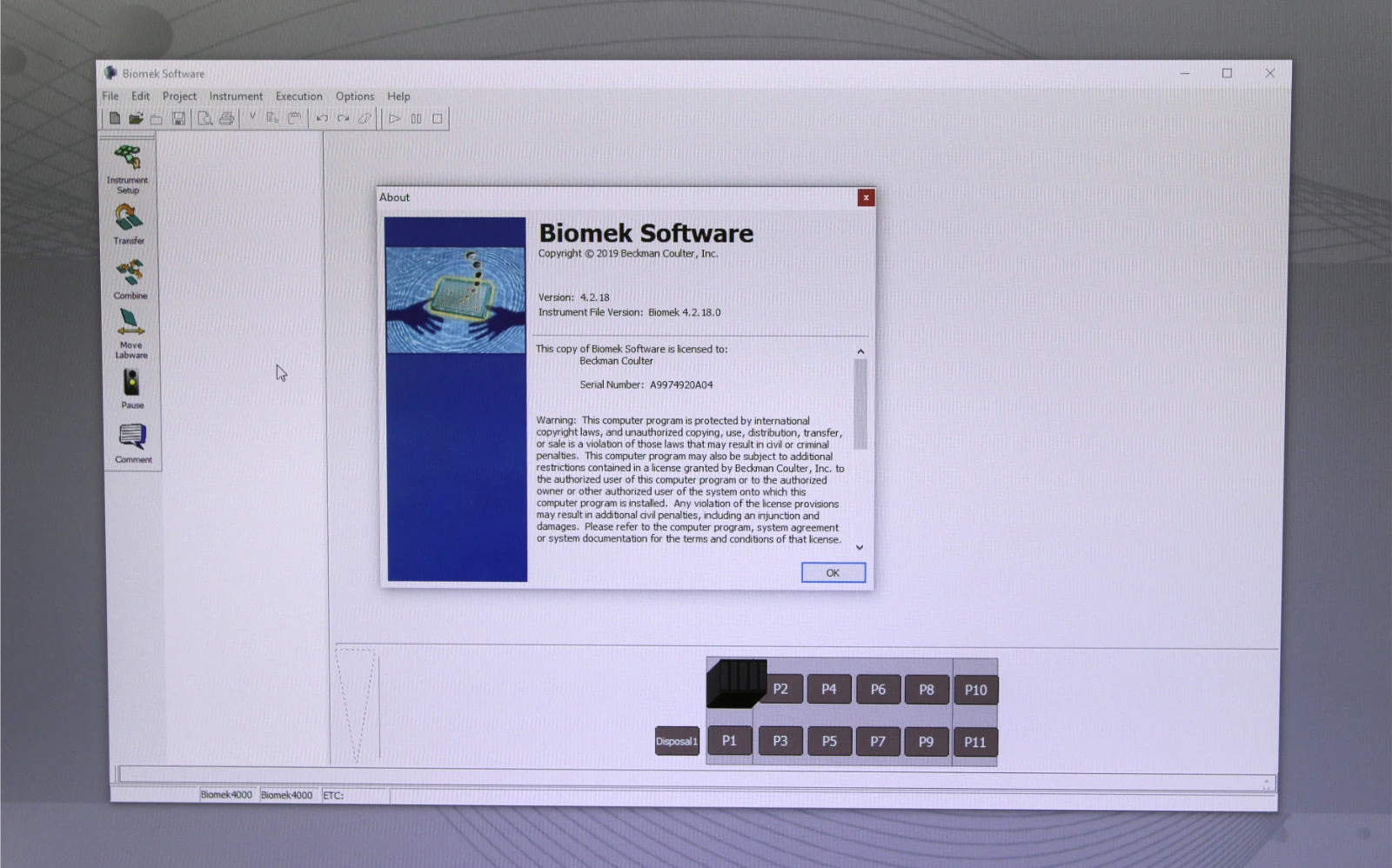Screen dimensions: 1392x868
Task: Click the New Method toolbar icon
Action: click(x=114, y=118)
